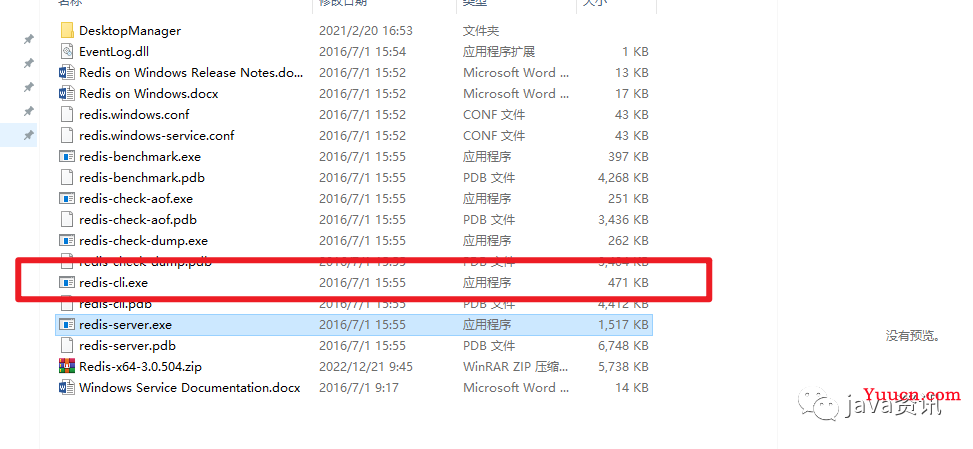The width and height of the screenshot is (973, 449).
Task: Click the 43 KB size of redis.windows-service.conf
Action: pos(632,135)
